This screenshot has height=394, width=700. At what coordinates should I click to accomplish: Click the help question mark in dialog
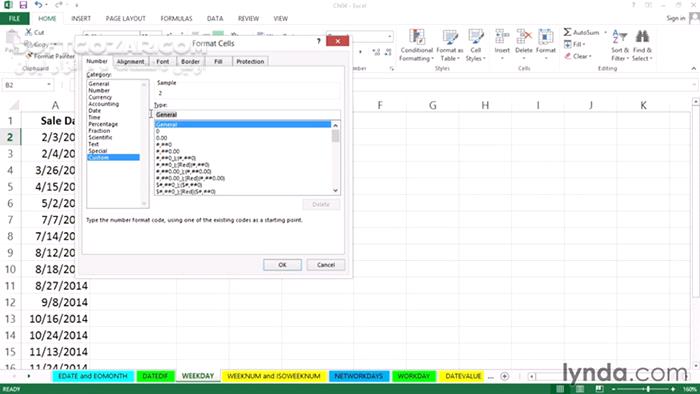point(318,41)
